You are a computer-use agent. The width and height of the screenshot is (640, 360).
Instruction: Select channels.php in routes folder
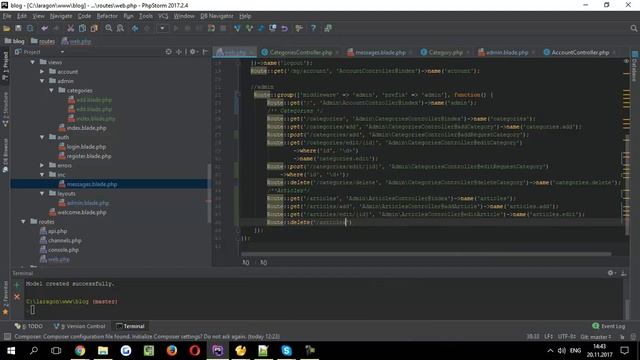64,240
